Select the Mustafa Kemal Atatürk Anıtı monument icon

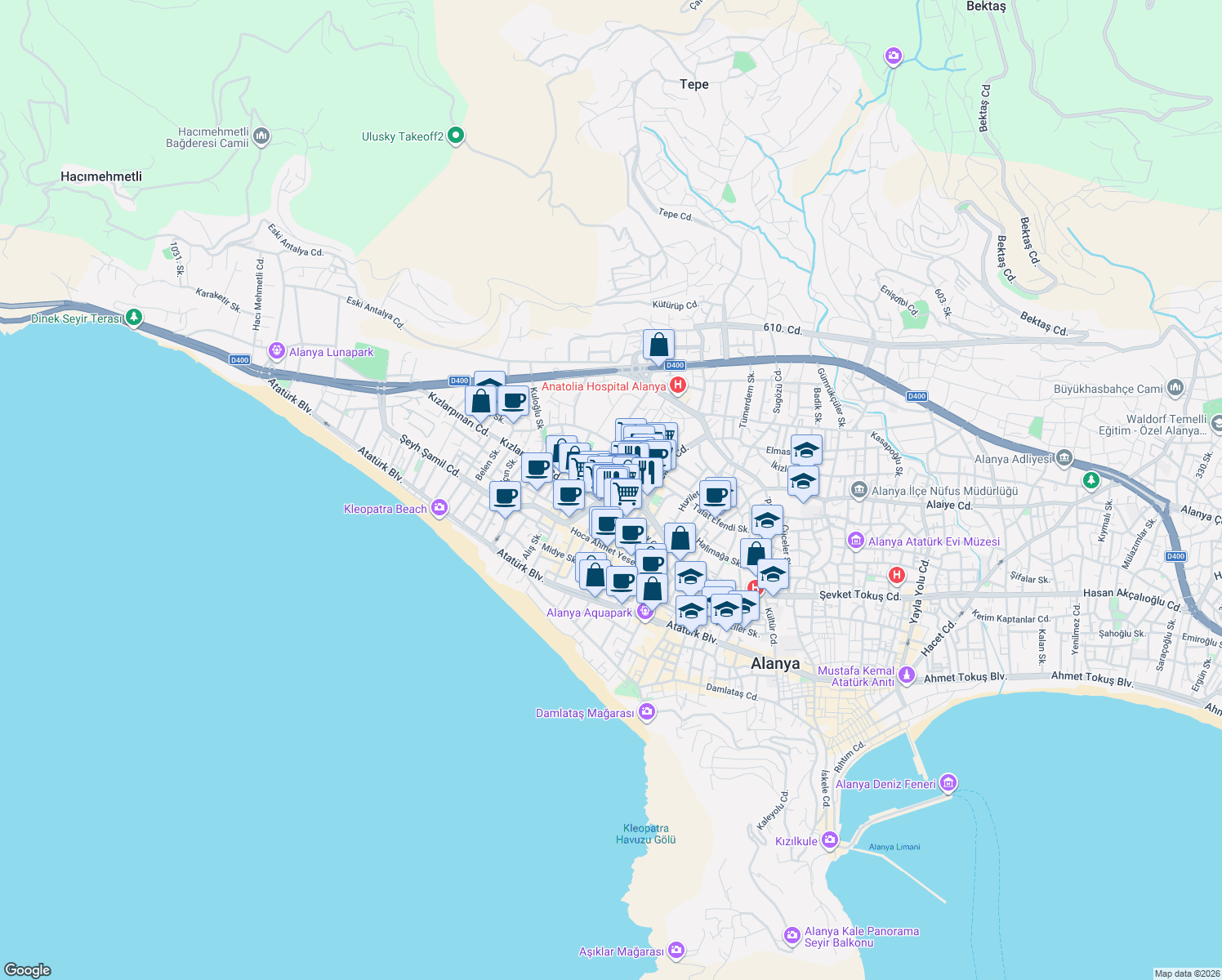pos(907,675)
